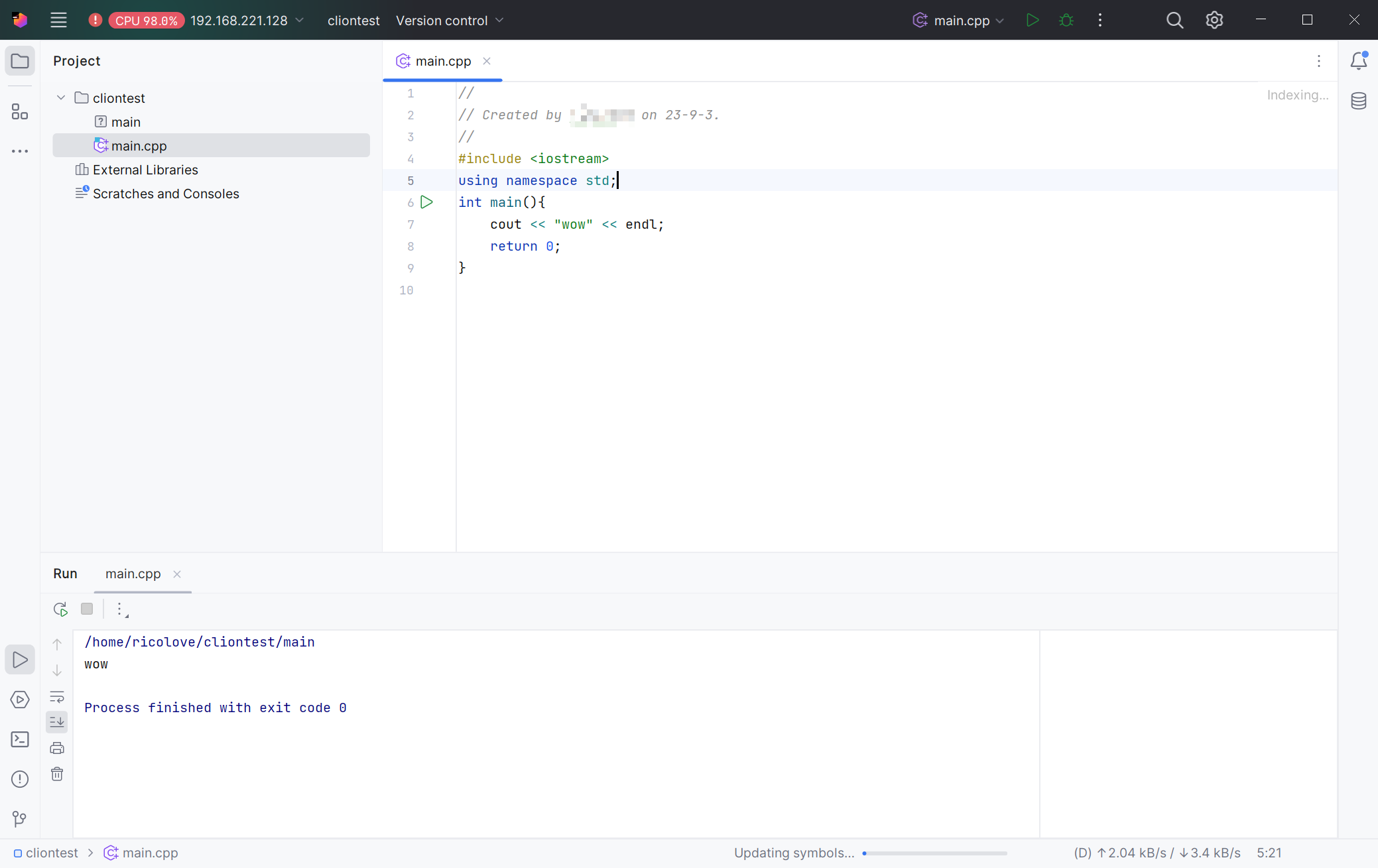
Task: Stop the running process
Action: coord(87,609)
